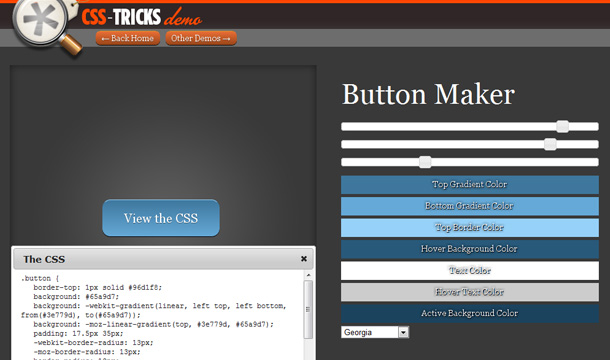This screenshot has width=610, height=360.
Task: Pick the Bottom Gradient Color
Action: [x=470, y=206]
